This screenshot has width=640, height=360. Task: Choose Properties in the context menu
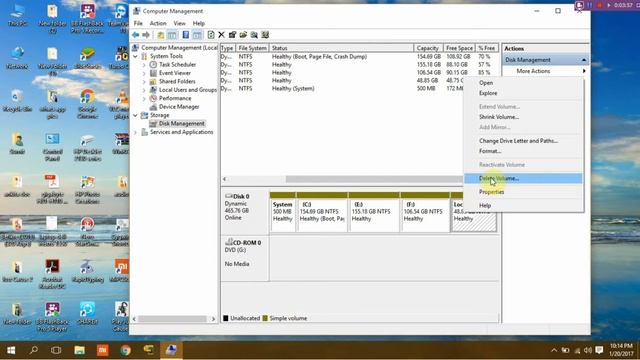(523, 192)
